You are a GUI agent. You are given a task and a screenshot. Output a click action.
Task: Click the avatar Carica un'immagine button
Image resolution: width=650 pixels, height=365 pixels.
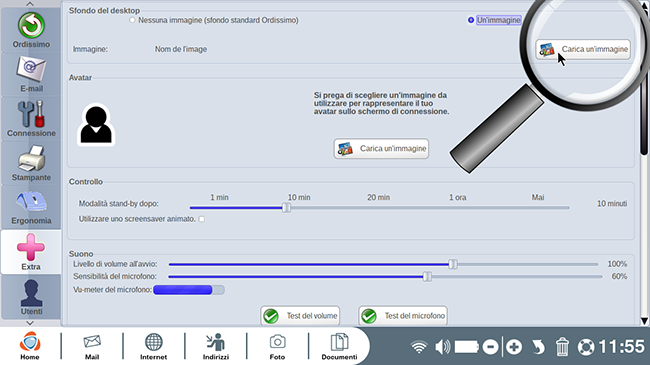[381, 148]
